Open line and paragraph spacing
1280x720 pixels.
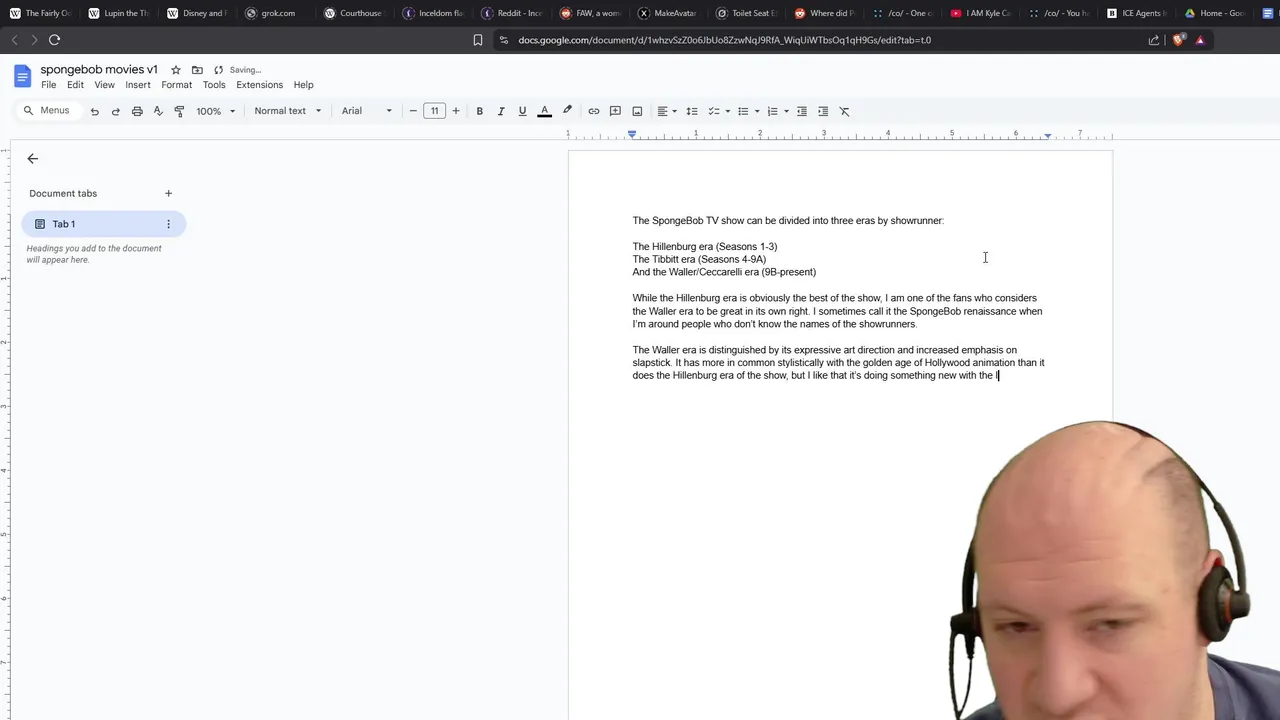691,111
